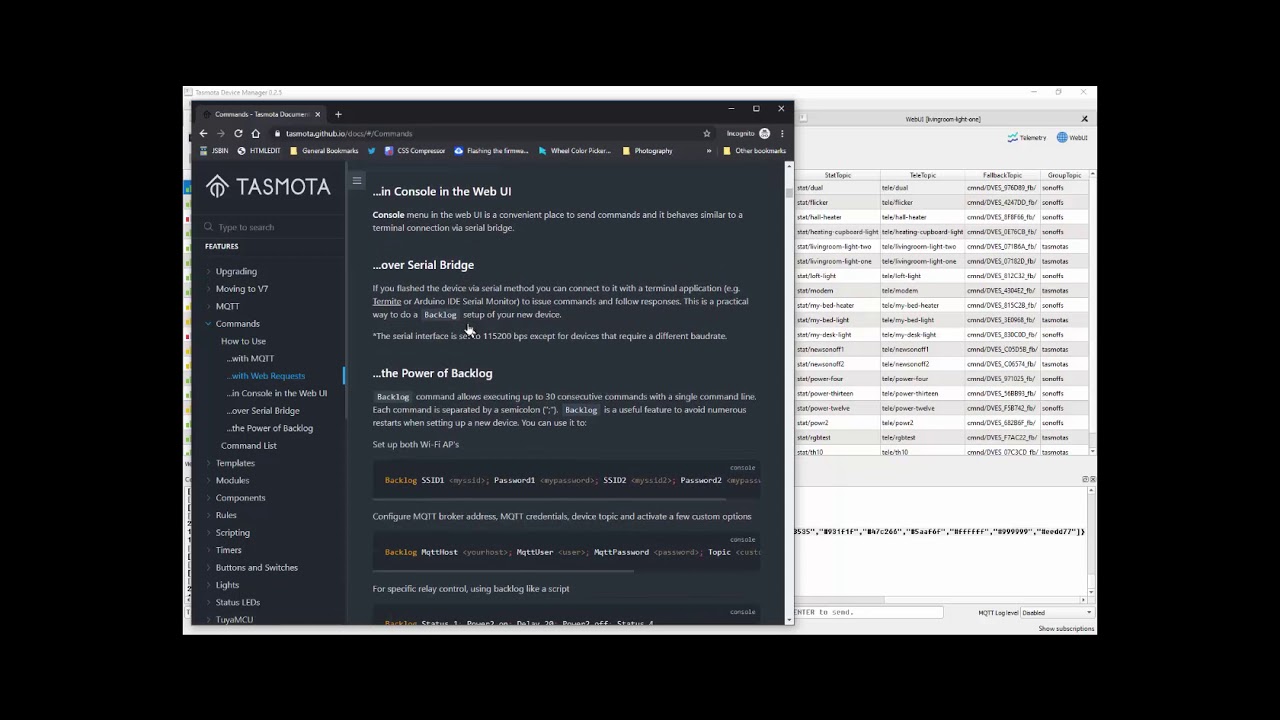Screen dimensions: 1280x720
Task: Open the General Bookmarks folder
Action: pos(323,151)
